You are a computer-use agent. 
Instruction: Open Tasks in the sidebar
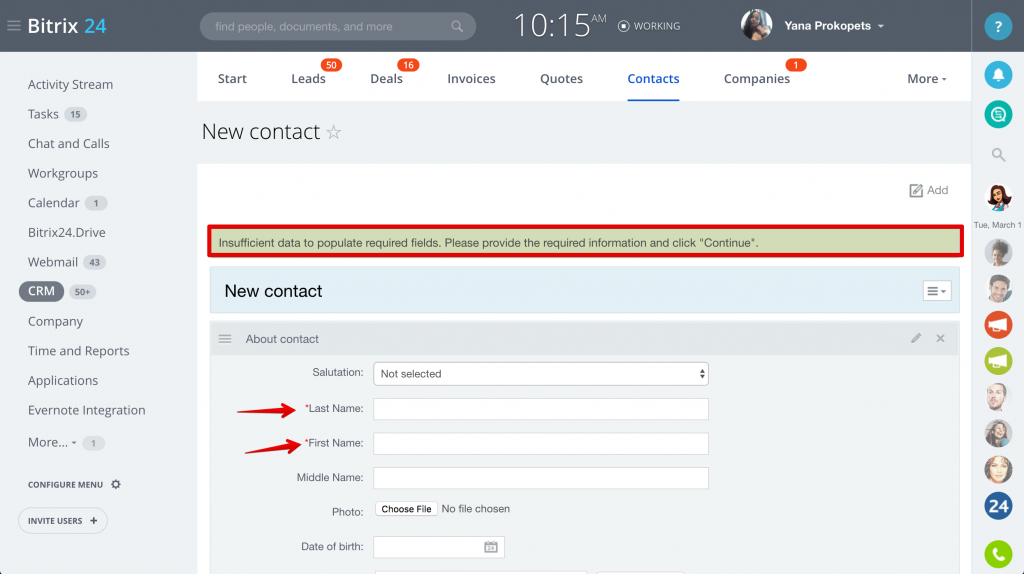pyautogui.click(x=43, y=114)
